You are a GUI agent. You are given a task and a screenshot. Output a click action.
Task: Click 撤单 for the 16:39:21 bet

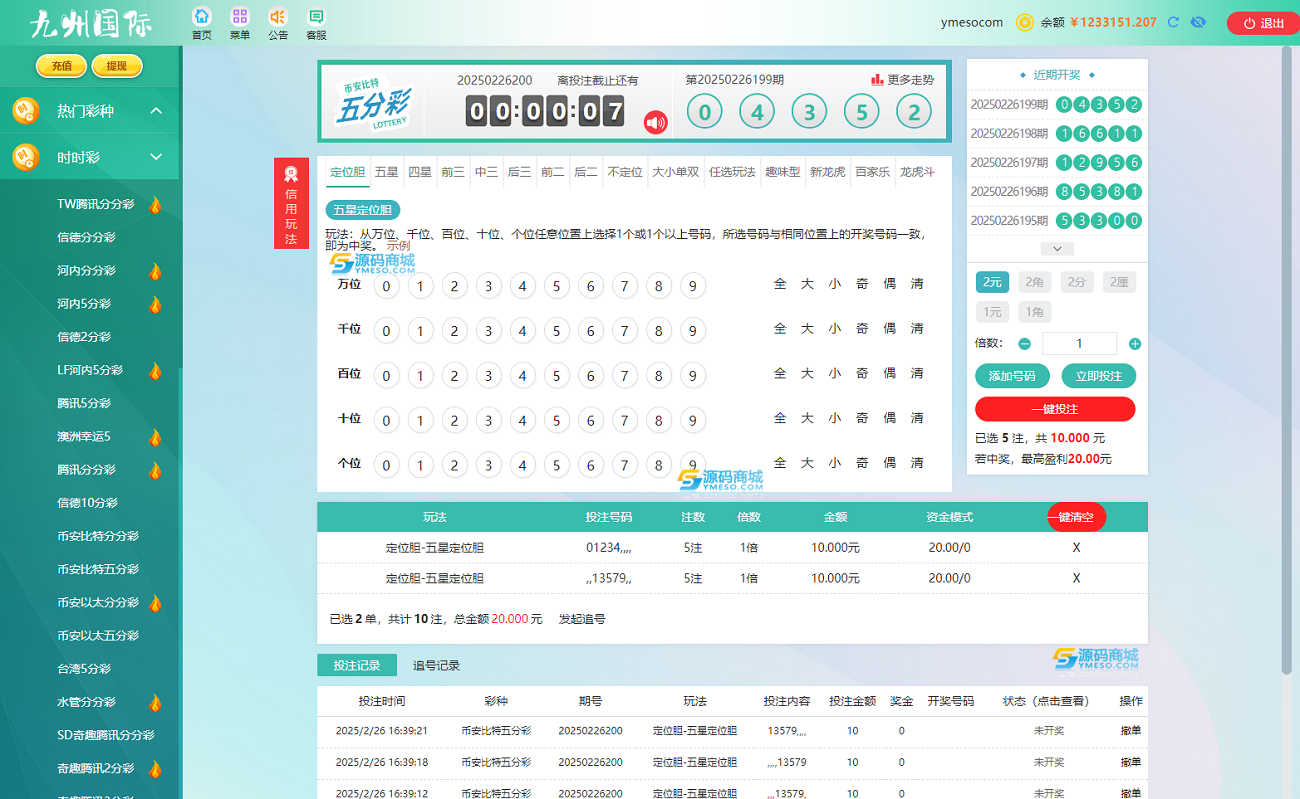tap(1130, 731)
